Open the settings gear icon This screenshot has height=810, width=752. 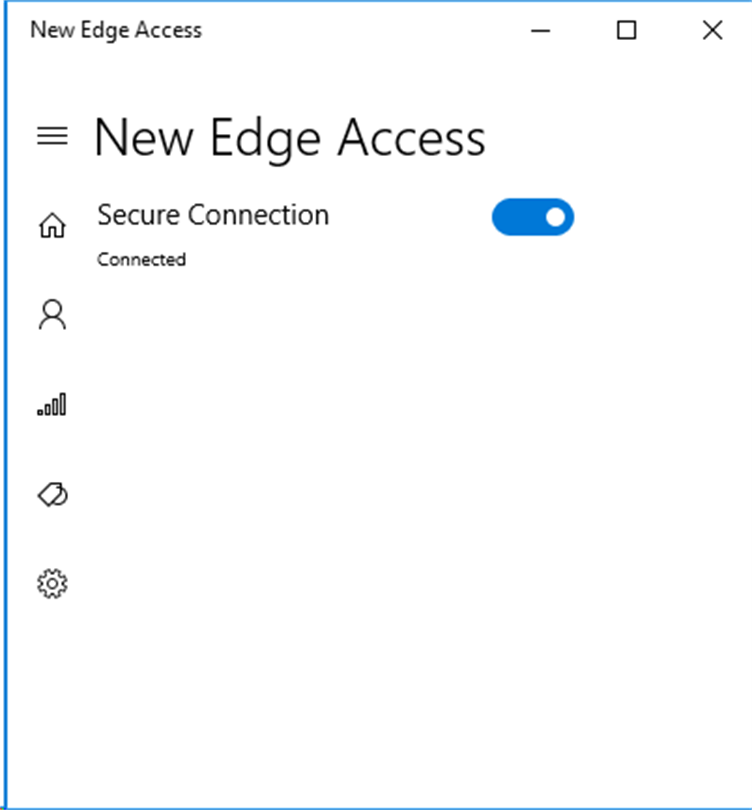point(52,583)
